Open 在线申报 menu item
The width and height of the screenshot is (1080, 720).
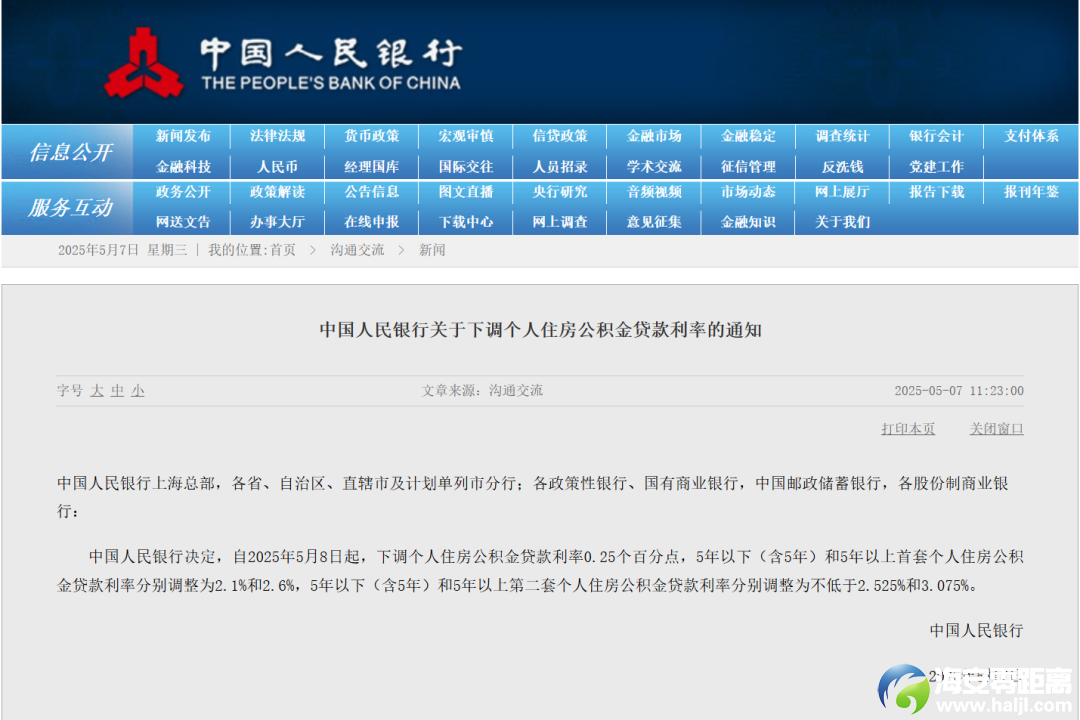(372, 222)
